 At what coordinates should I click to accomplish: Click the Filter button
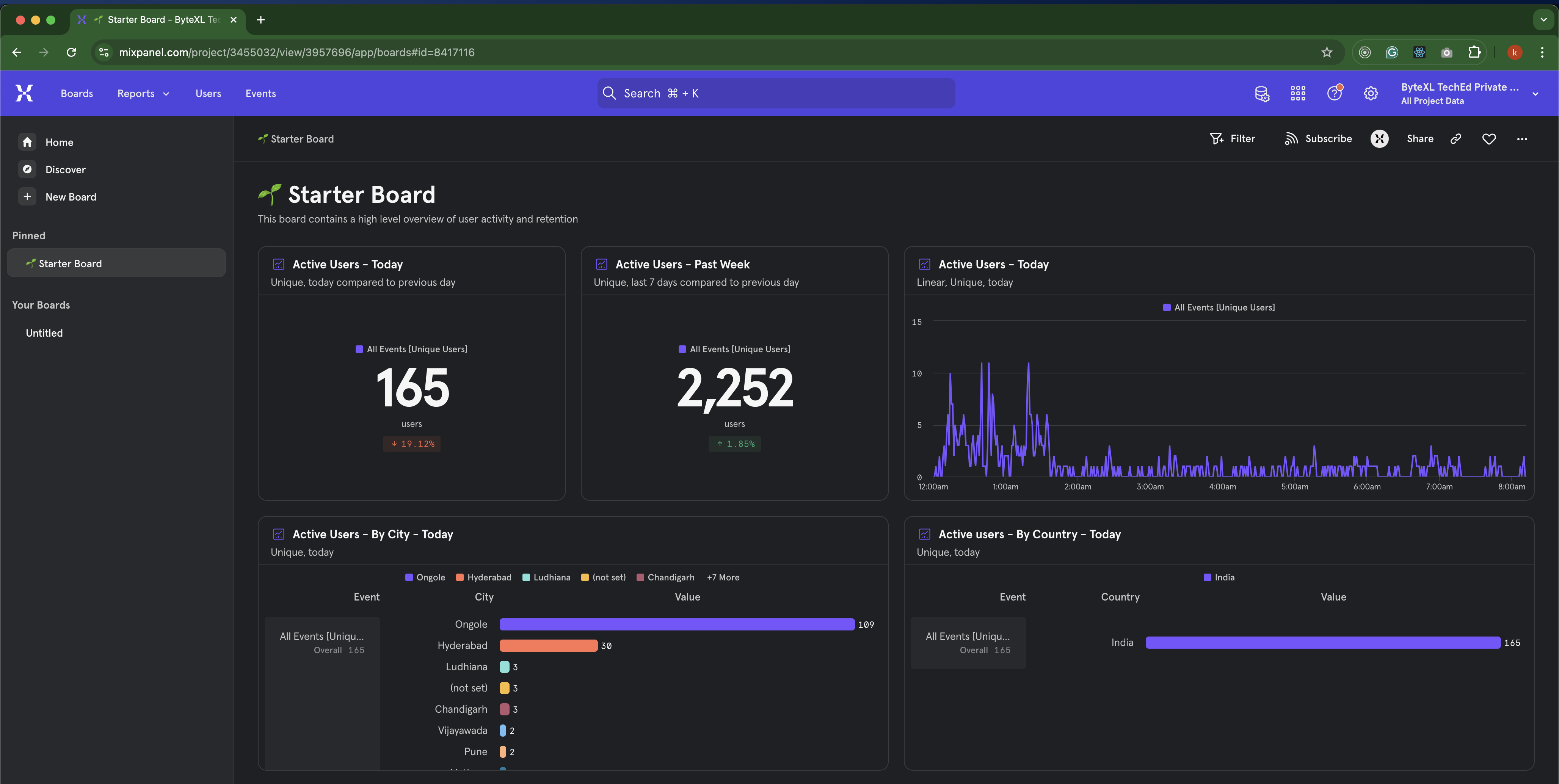point(1232,139)
